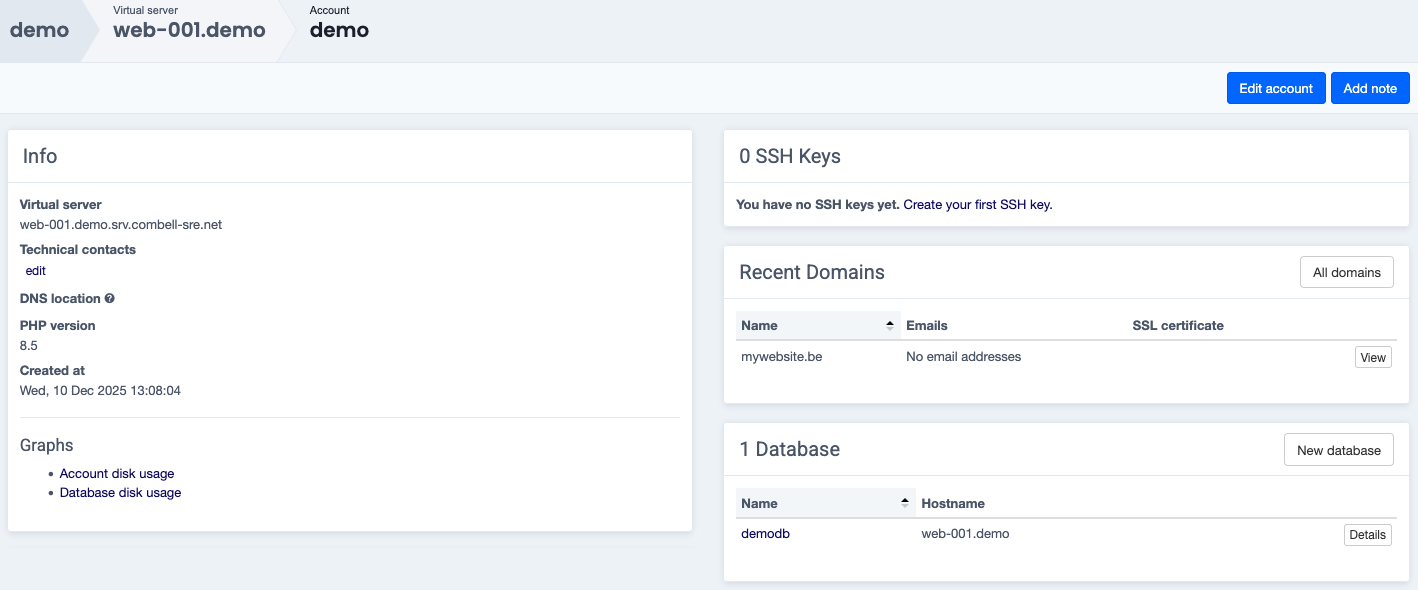The height and width of the screenshot is (590, 1418).
Task: View the mywebsite.be domain
Action: pos(1372,358)
